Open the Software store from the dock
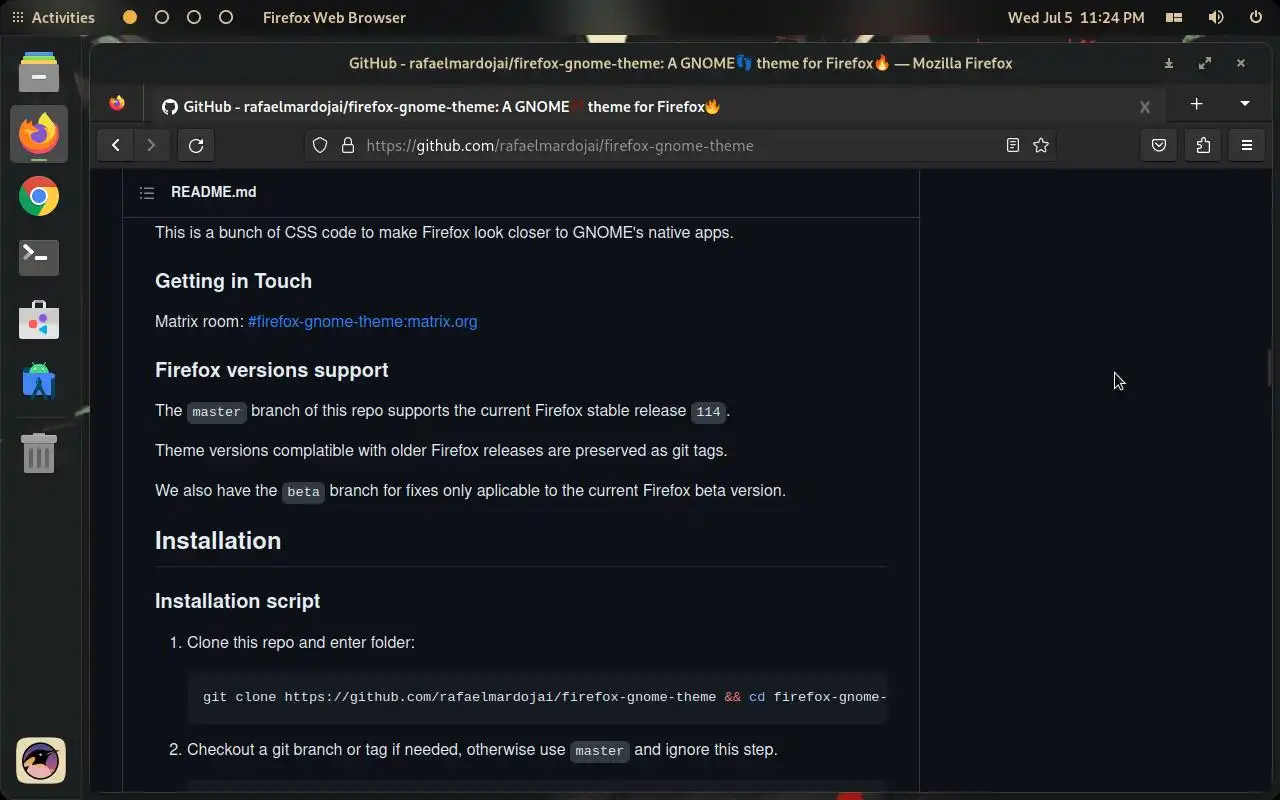 pos(39,320)
